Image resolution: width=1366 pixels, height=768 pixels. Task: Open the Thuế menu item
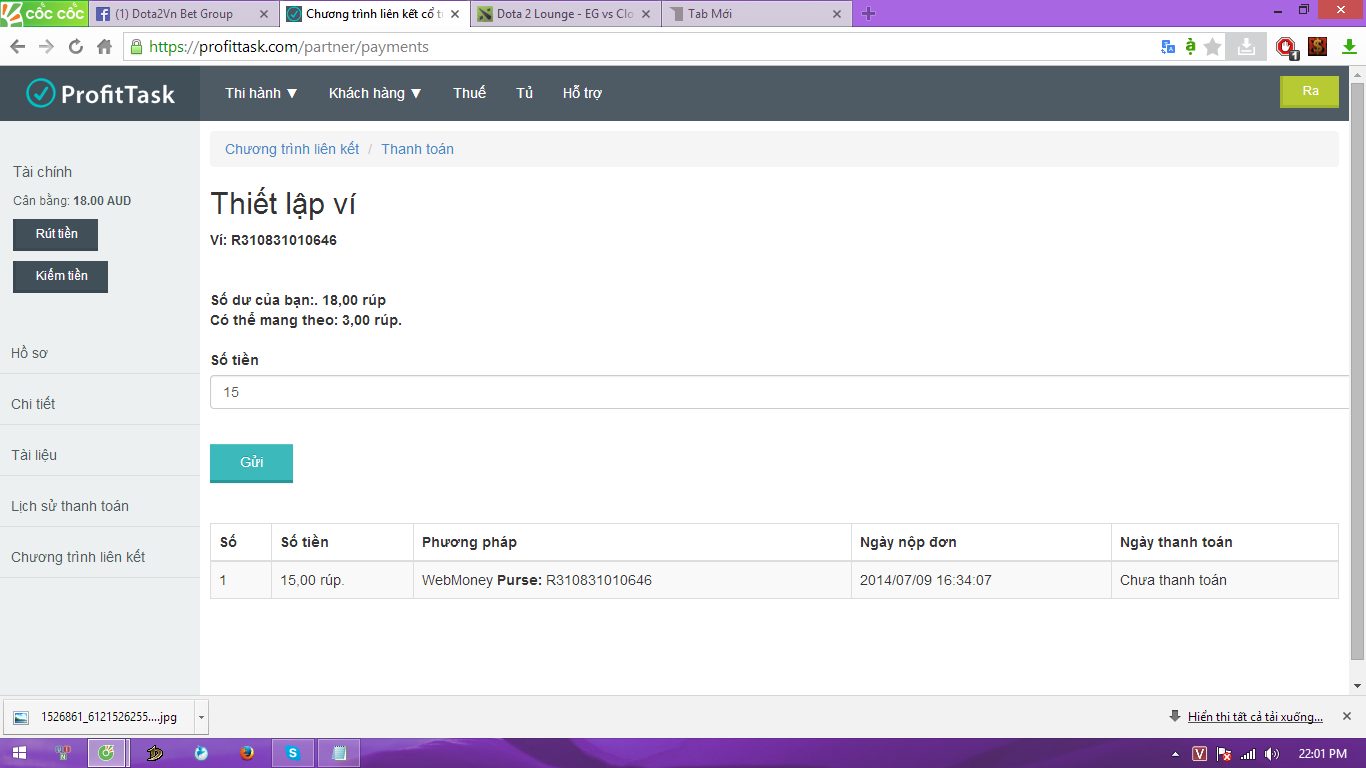click(469, 93)
